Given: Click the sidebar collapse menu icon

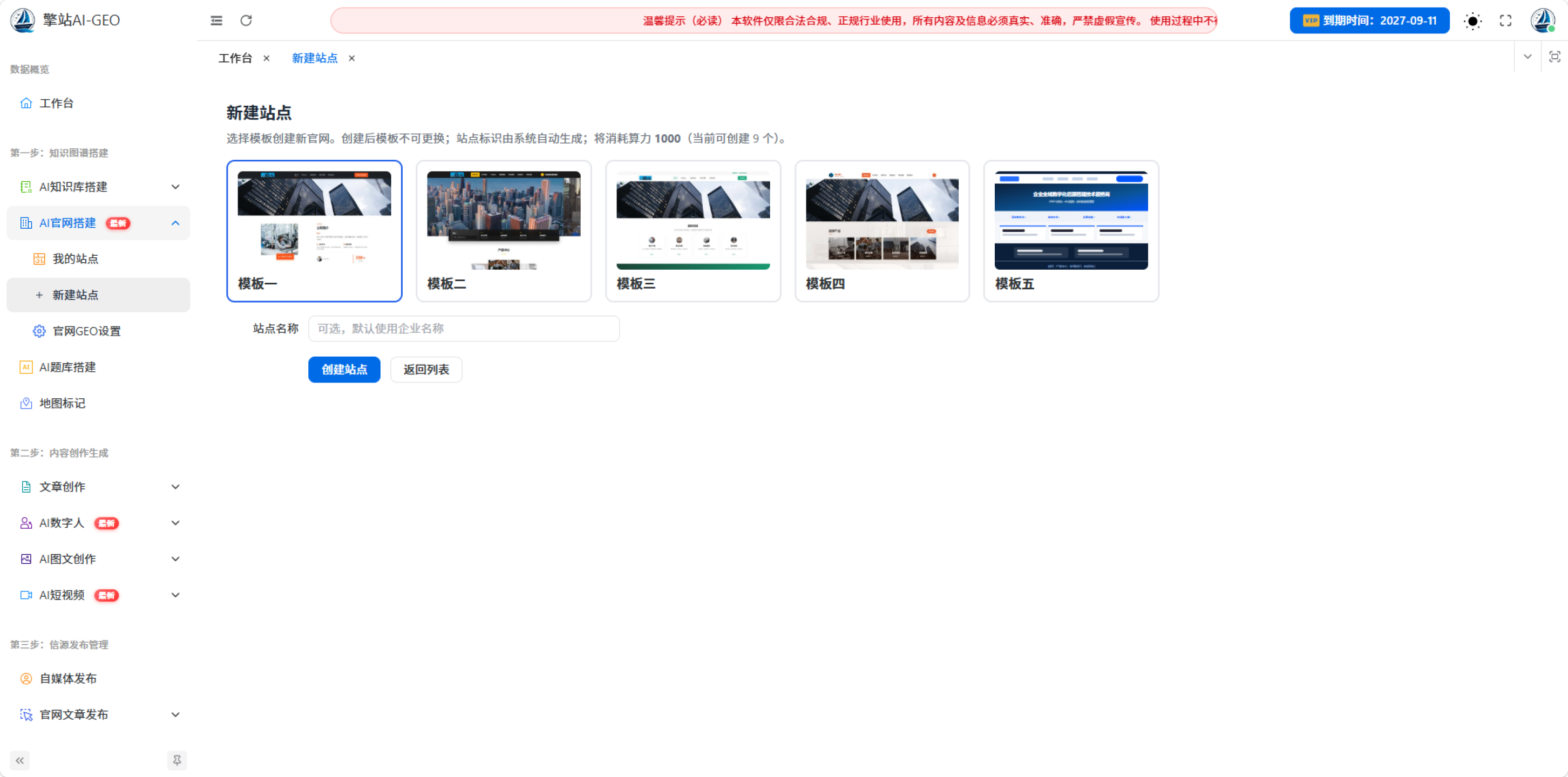Looking at the screenshot, I should [216, 21].
